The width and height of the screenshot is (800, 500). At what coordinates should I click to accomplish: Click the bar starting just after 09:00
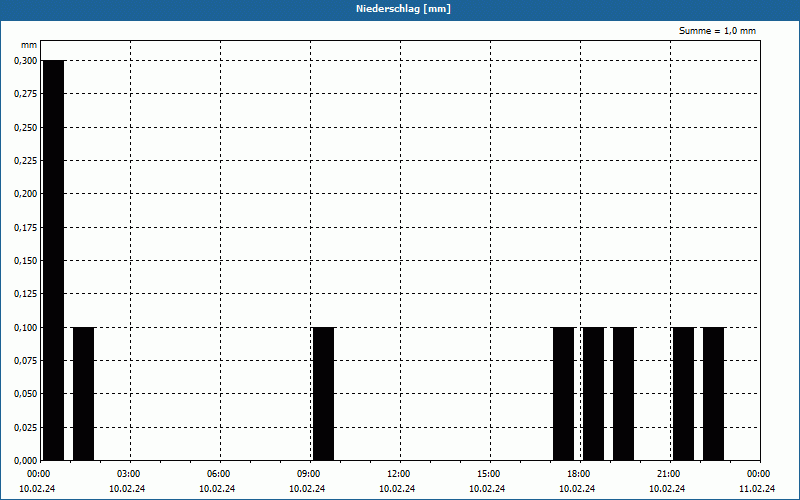pyautogui.click(x=323, y=394)
